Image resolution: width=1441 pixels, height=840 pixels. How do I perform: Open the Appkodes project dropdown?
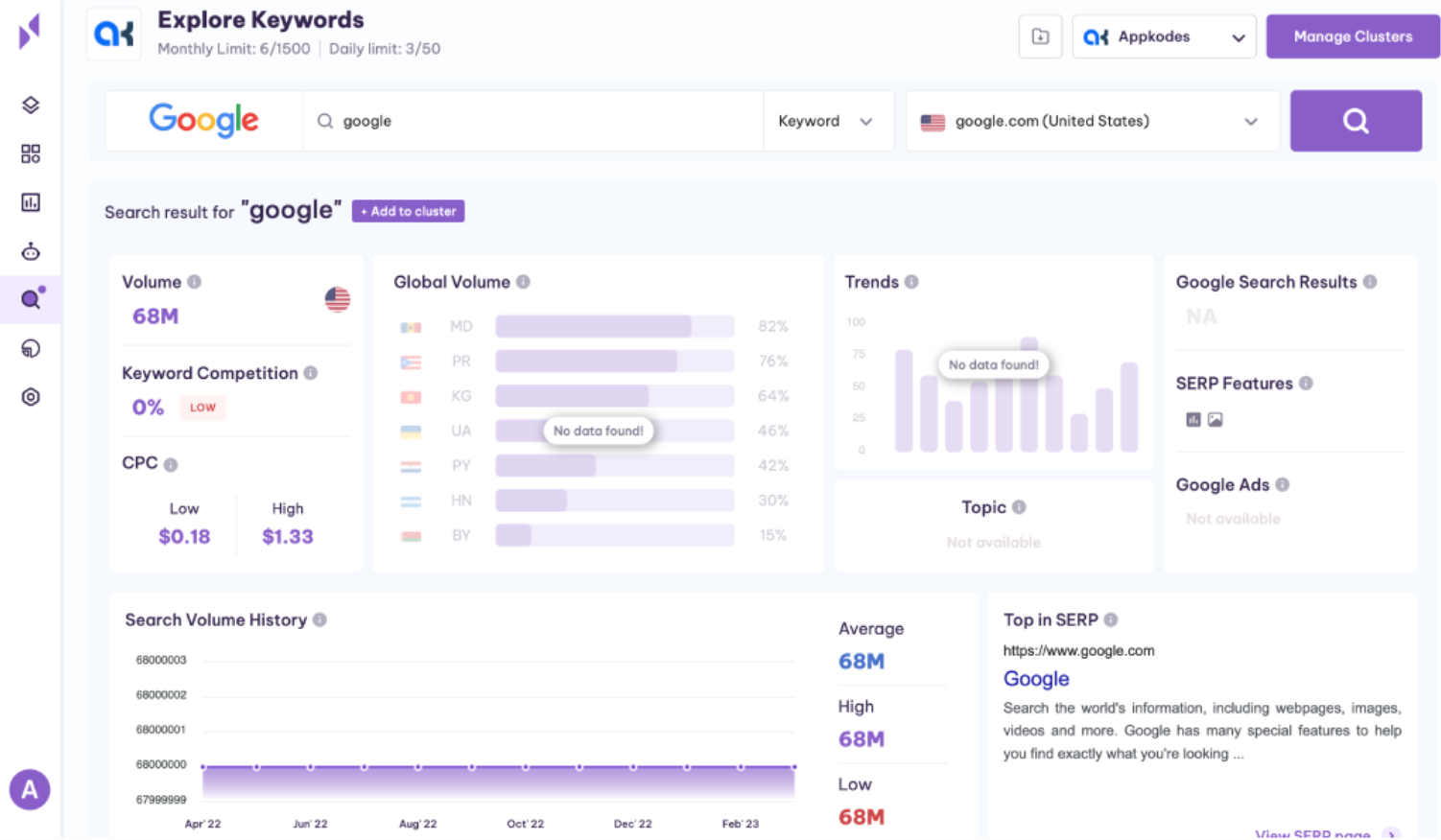tap(1164, 36)
